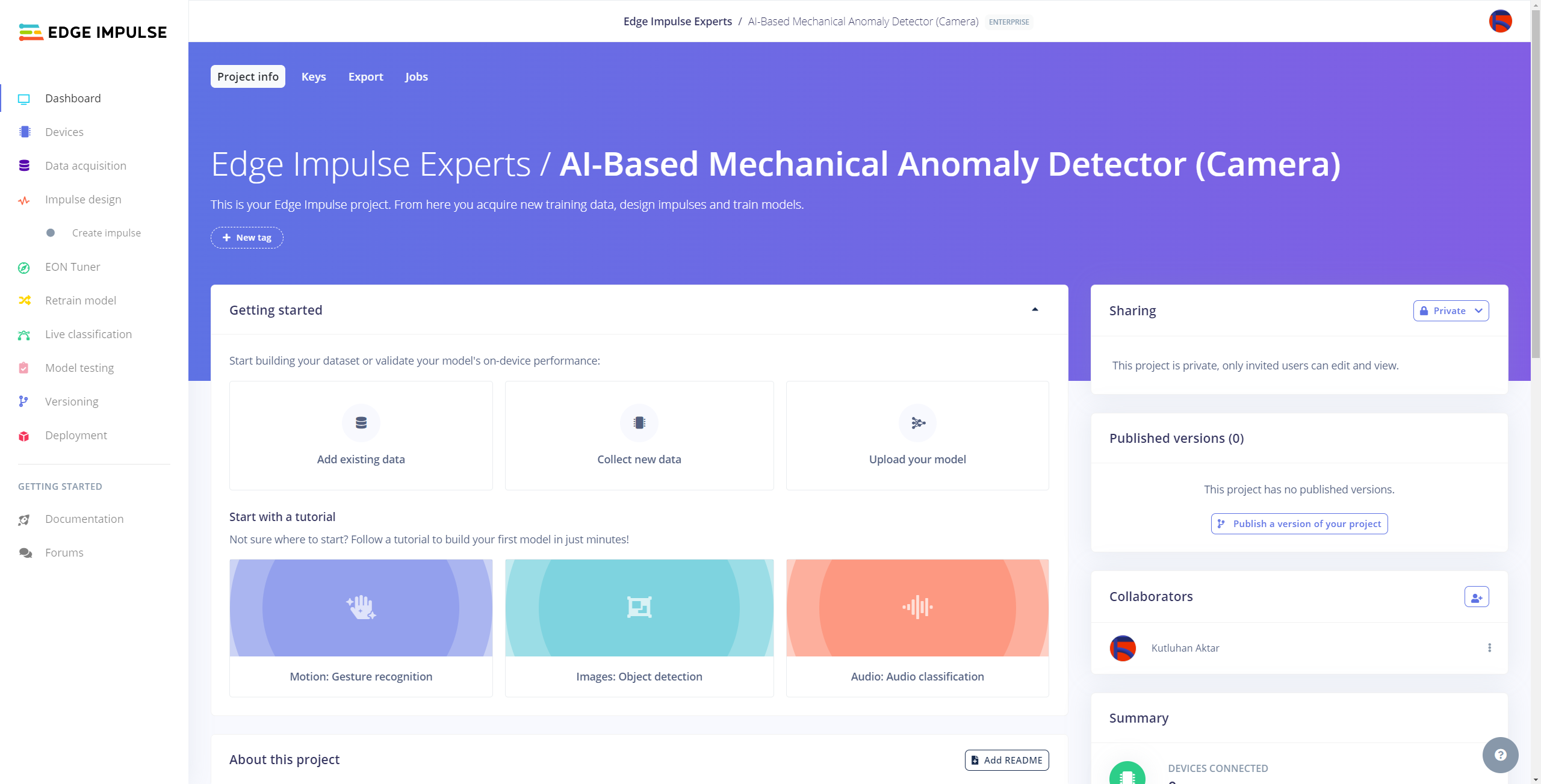Viewport: 1541px width, 784px height.
Task: Click the New tag button
Action: point(247,238)
